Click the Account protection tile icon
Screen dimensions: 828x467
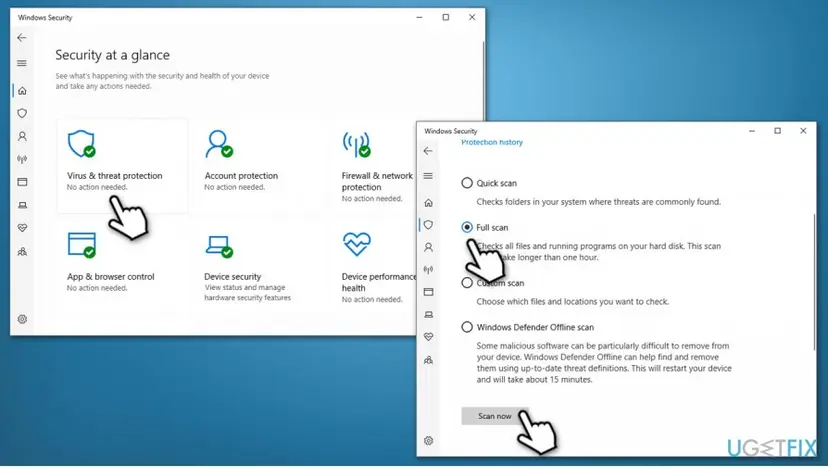tap(219, 144)
